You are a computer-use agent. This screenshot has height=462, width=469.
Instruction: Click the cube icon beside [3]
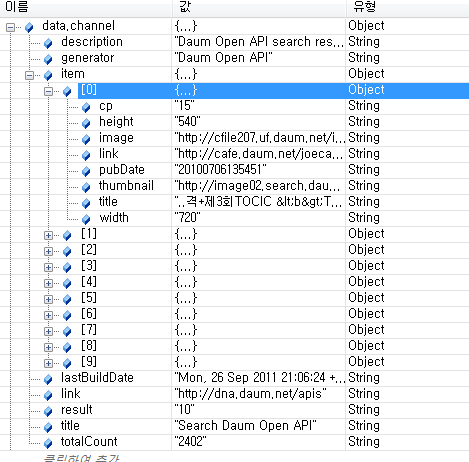point(67,267)
